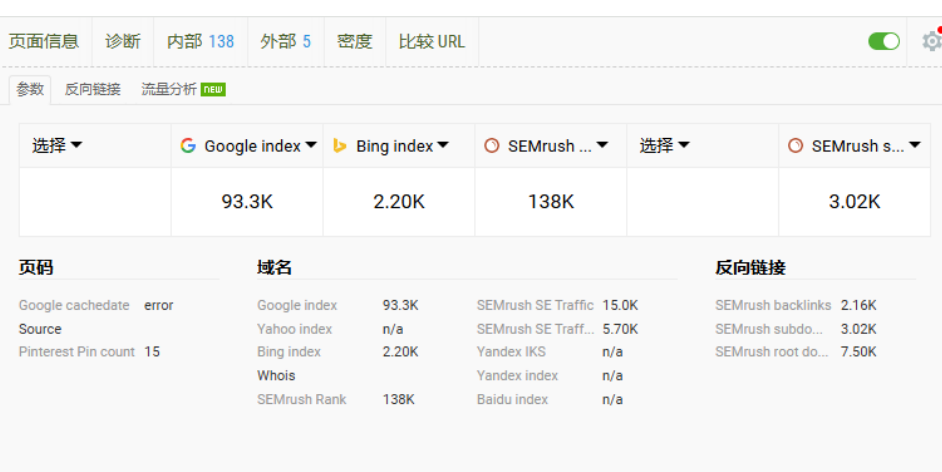Click the Pinterest count value 15
The height and width of the screenshot is (472, 942).
[152, 352]
